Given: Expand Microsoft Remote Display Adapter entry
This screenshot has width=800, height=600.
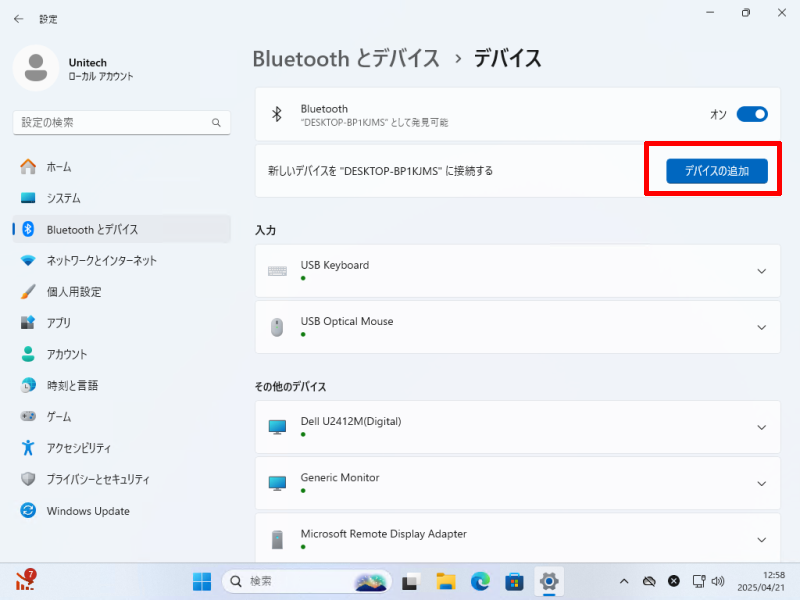Looking at the screenshot, I should tap(761, 539).
